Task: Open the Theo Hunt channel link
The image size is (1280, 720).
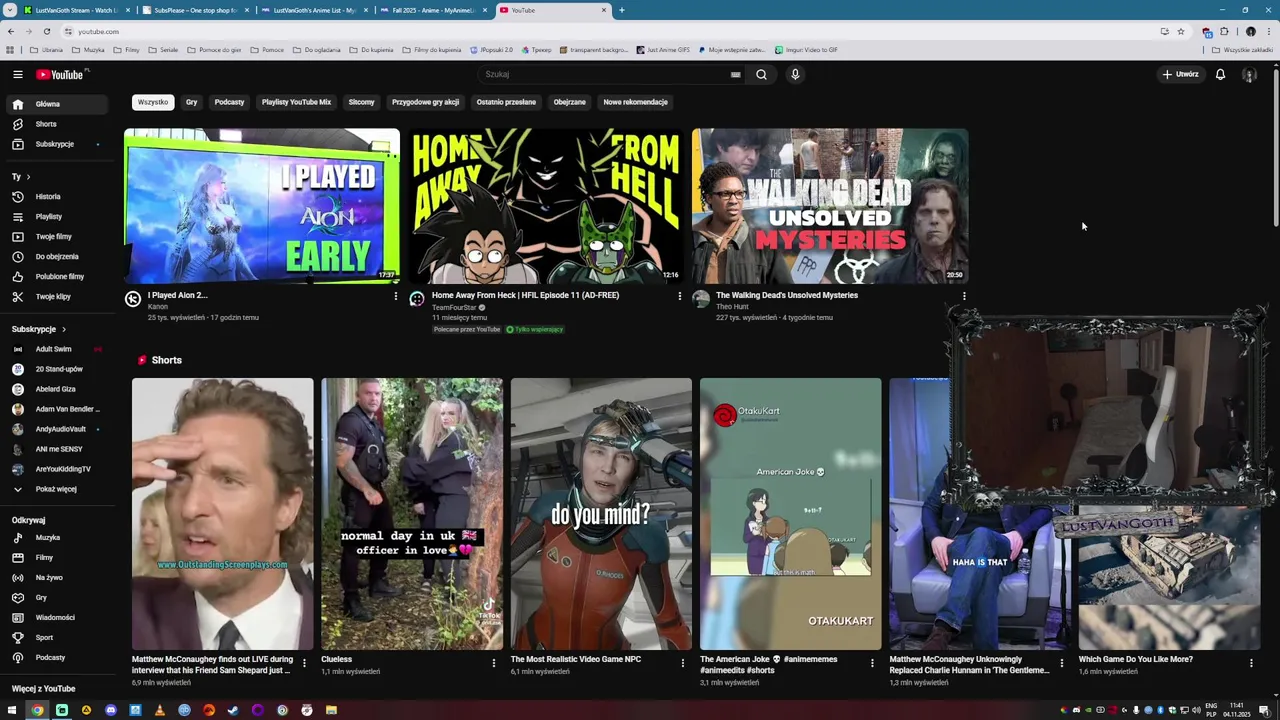Action: pos(732,307)
